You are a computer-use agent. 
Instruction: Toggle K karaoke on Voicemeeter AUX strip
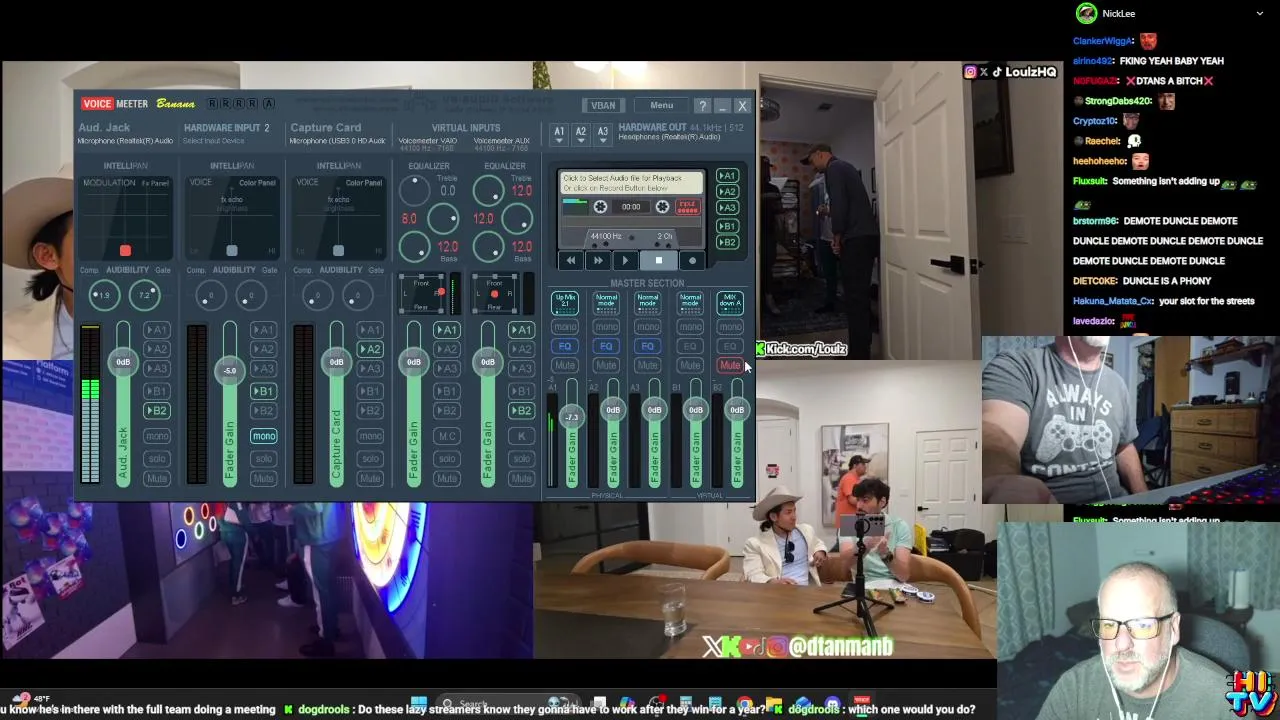[521, 437]
